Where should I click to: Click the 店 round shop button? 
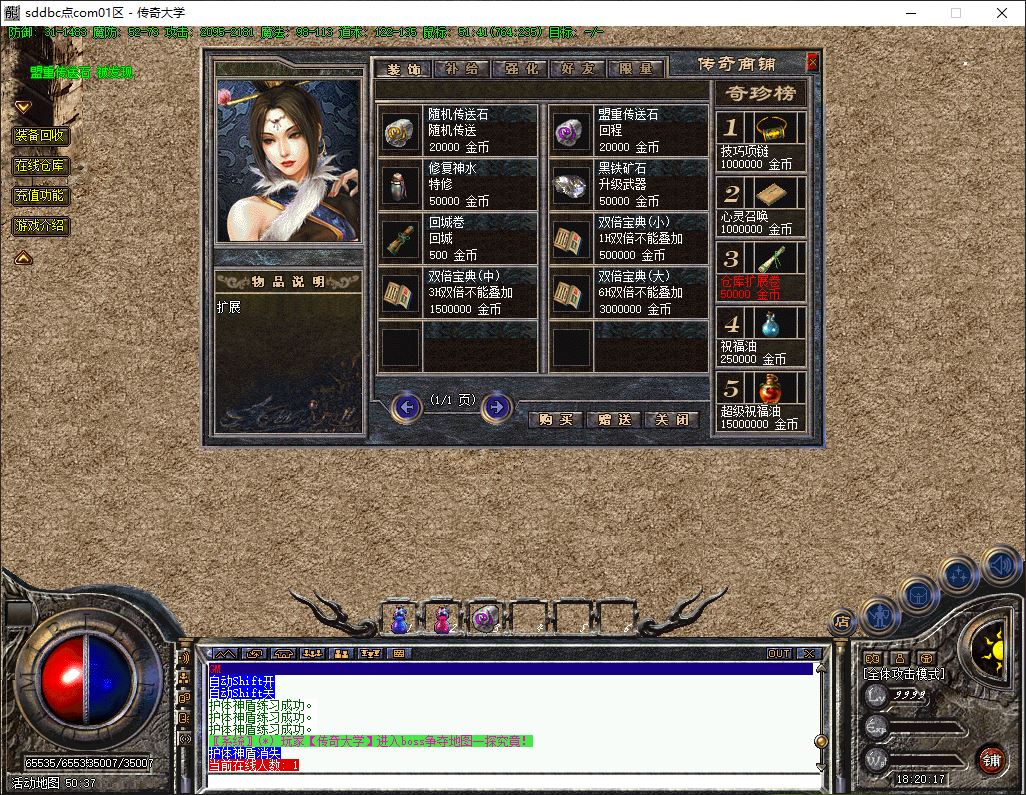[x=843, y=622]
